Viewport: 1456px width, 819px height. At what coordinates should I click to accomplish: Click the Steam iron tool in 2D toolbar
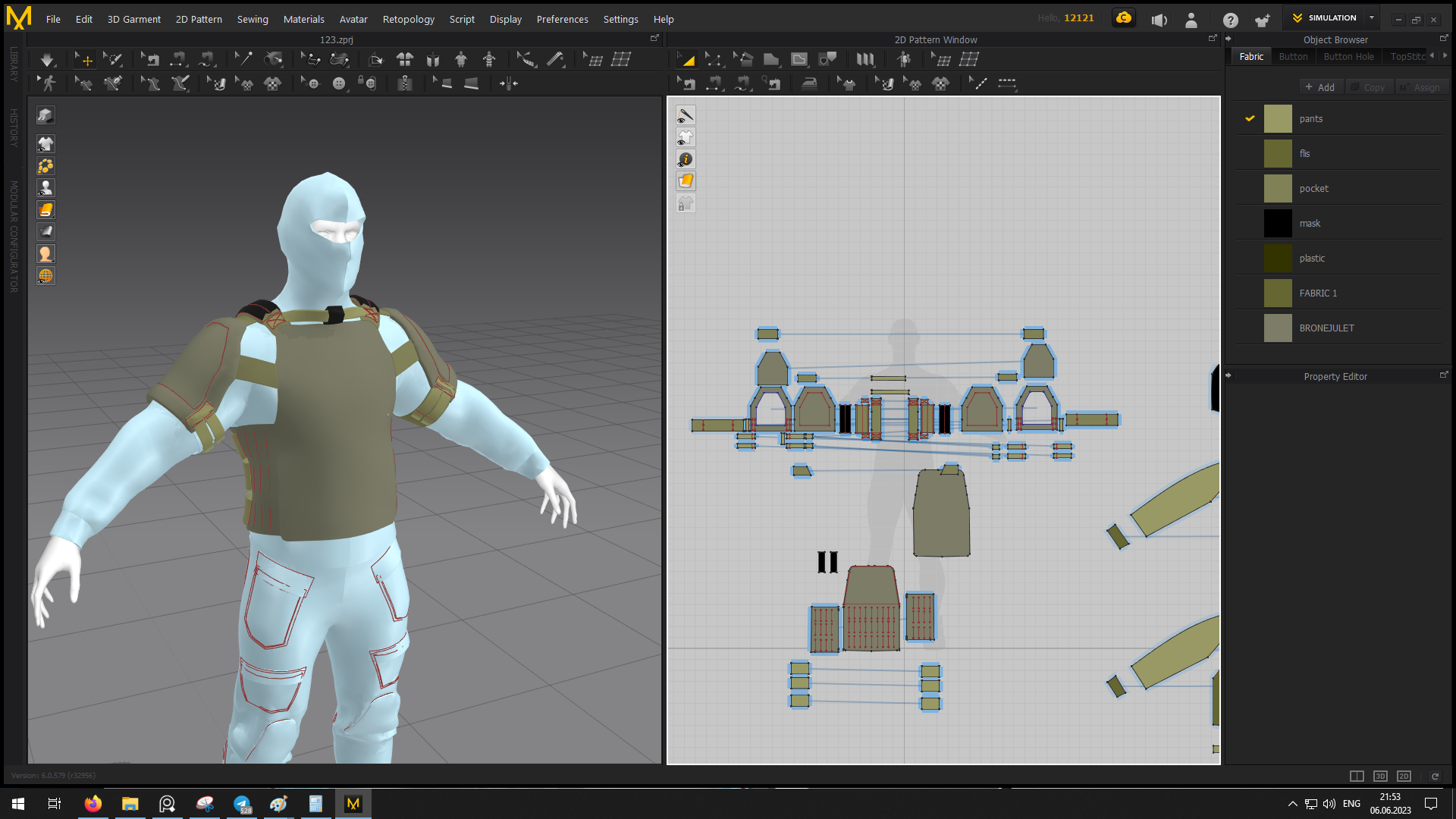coord(809,83)
